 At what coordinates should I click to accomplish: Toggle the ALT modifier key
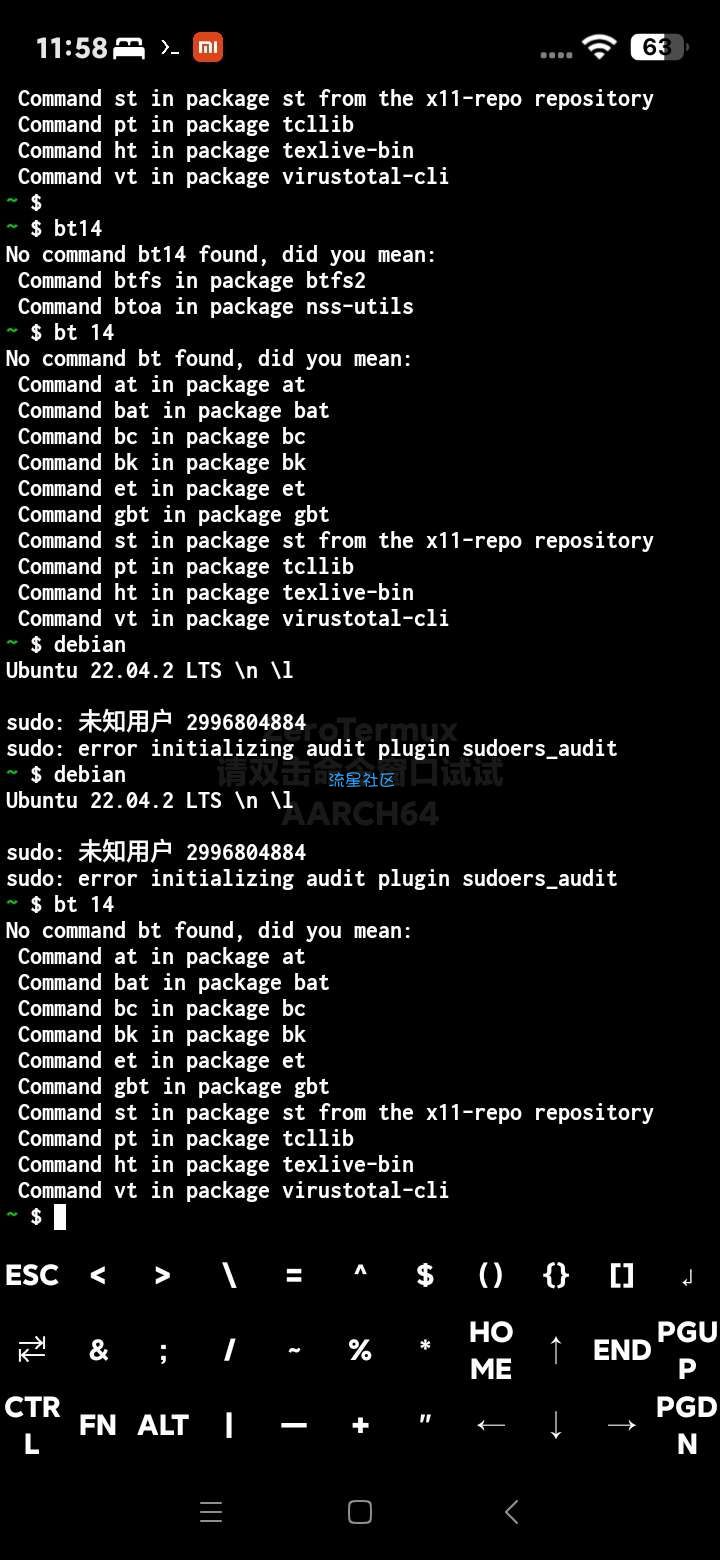pyautogui.click(x=163, y=1424)
